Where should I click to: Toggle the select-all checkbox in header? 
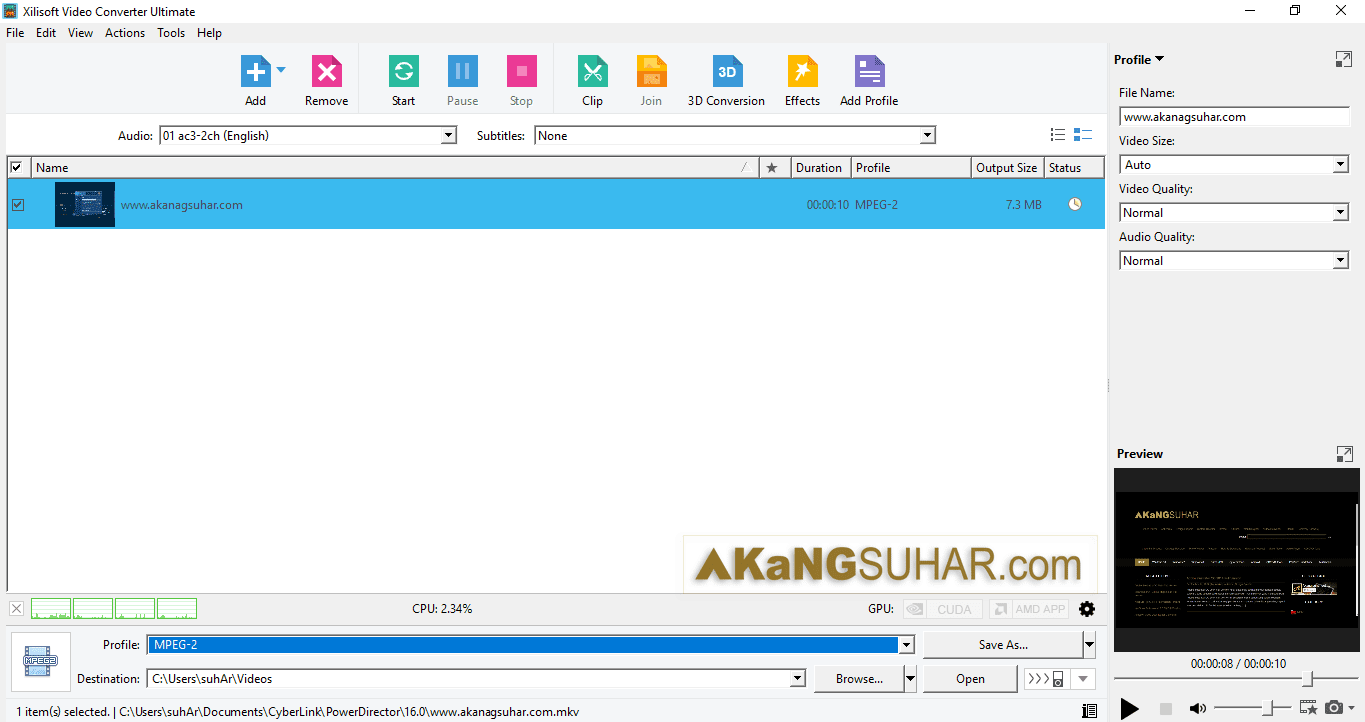click(x=16, y=167)
